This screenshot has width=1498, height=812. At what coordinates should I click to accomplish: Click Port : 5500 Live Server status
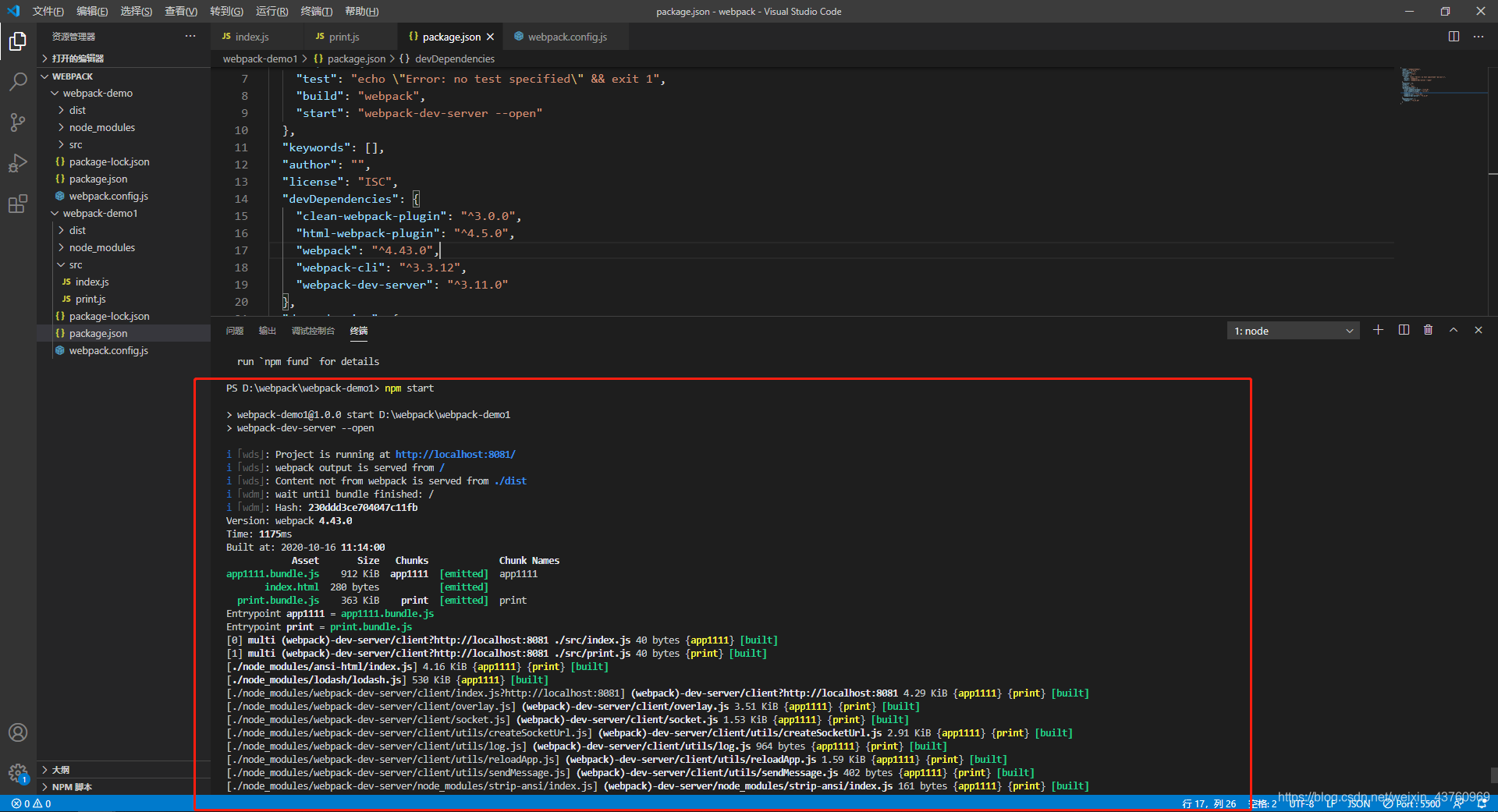tap(1412, 803)
